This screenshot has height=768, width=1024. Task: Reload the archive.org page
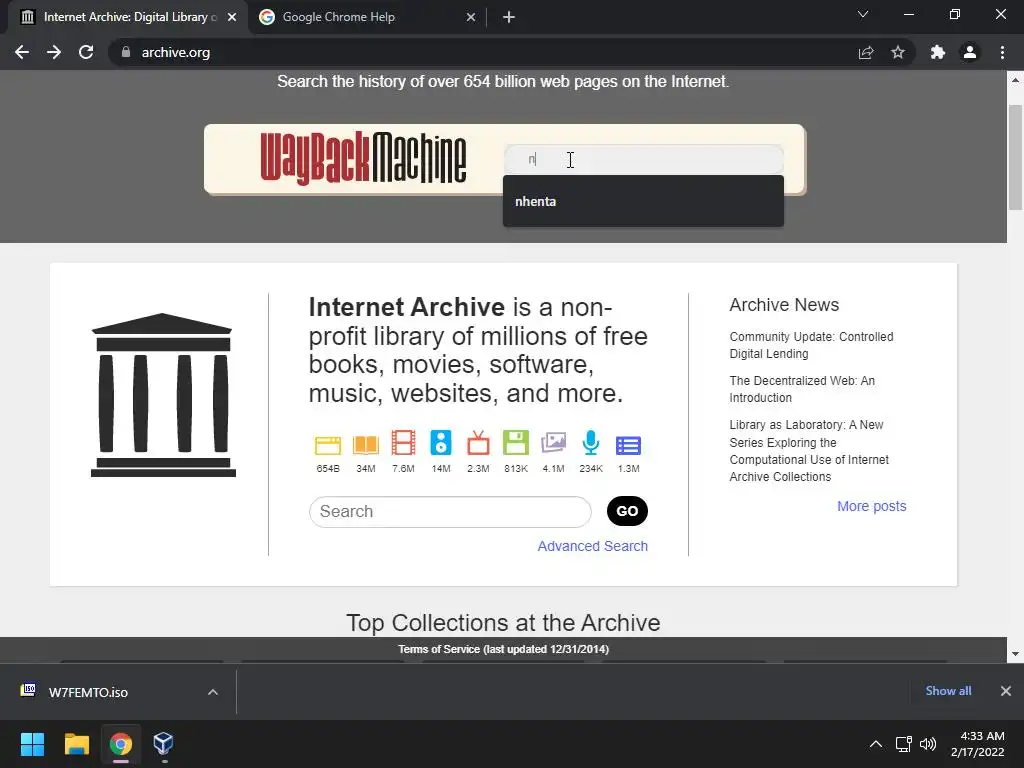coord(86,52)
